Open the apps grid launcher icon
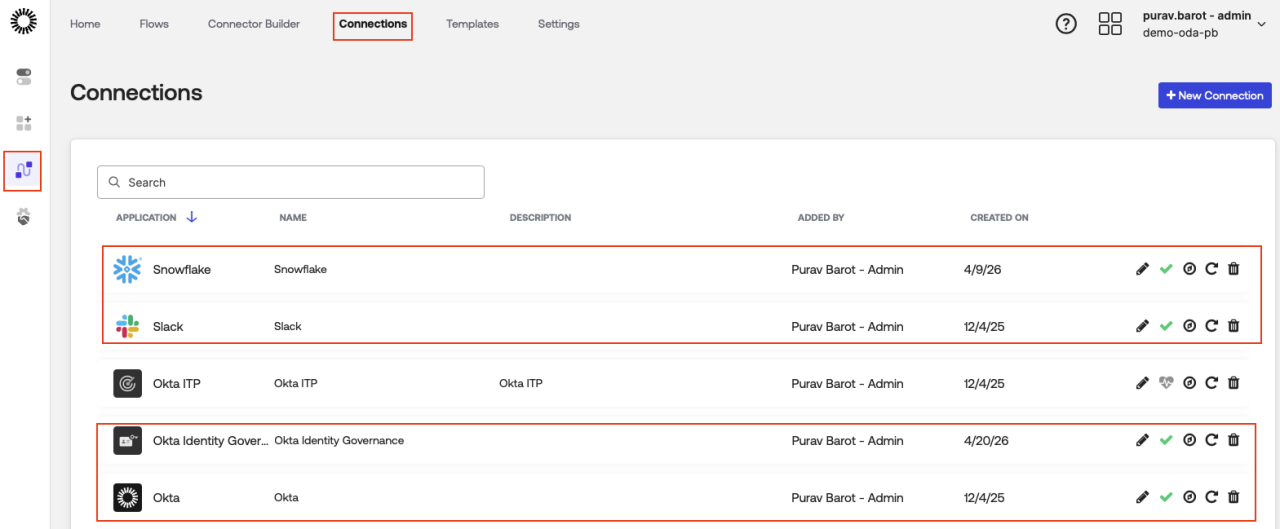The image size is (1280, 529). [x=1110, y=24]
